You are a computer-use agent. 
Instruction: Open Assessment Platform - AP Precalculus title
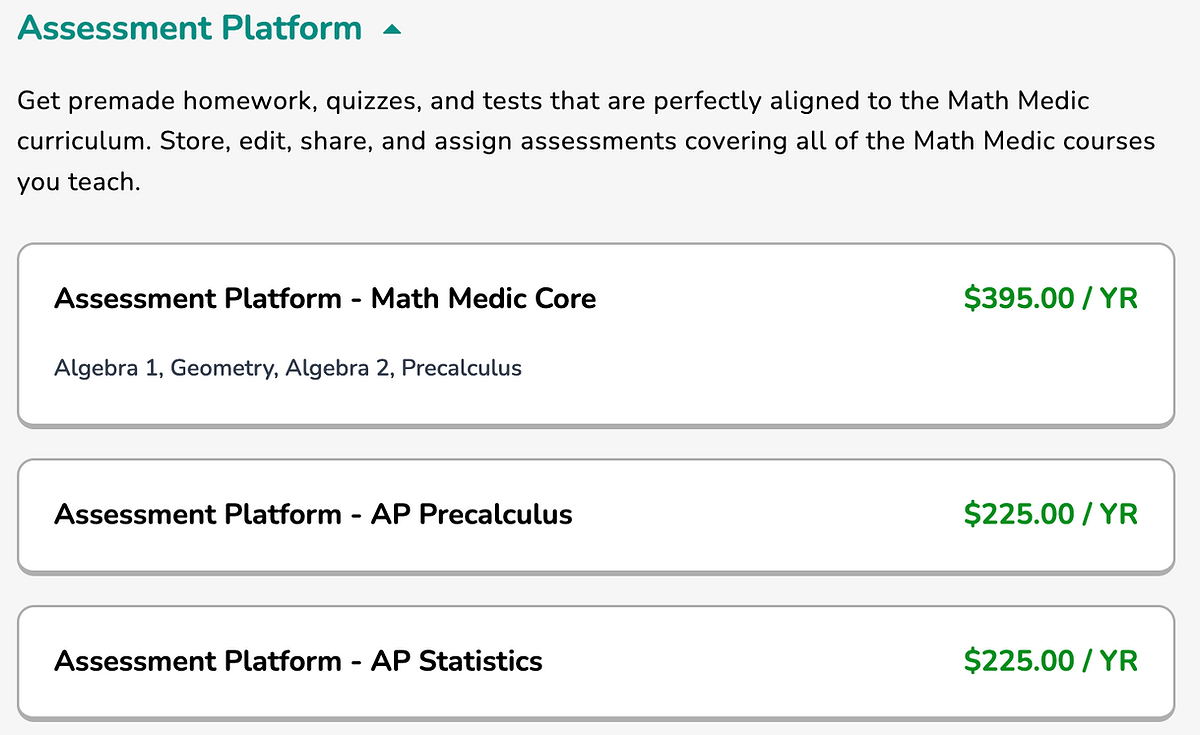click(x=313, y=514)
